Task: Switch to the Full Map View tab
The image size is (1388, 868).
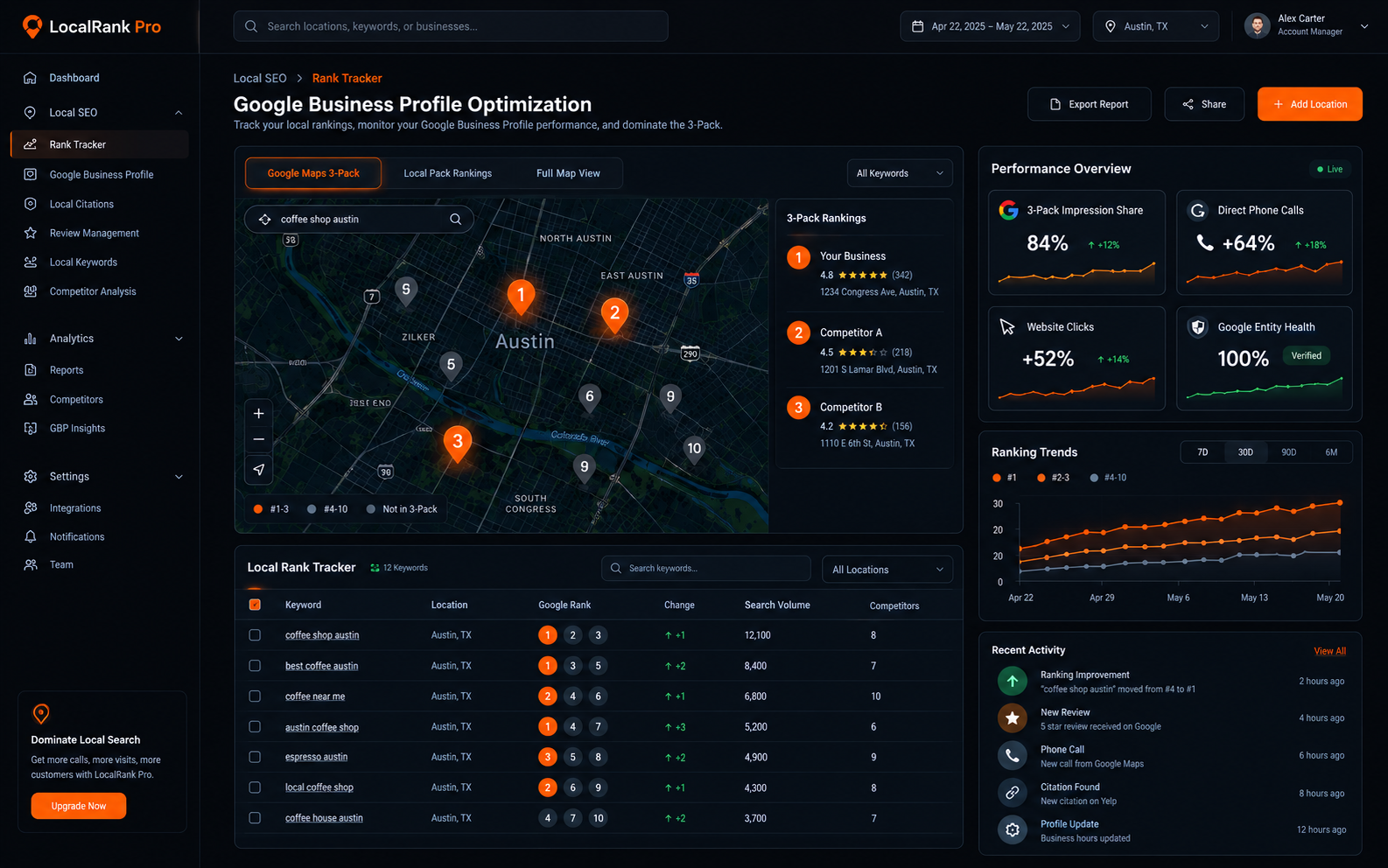Action: click(x=568, y=173)
